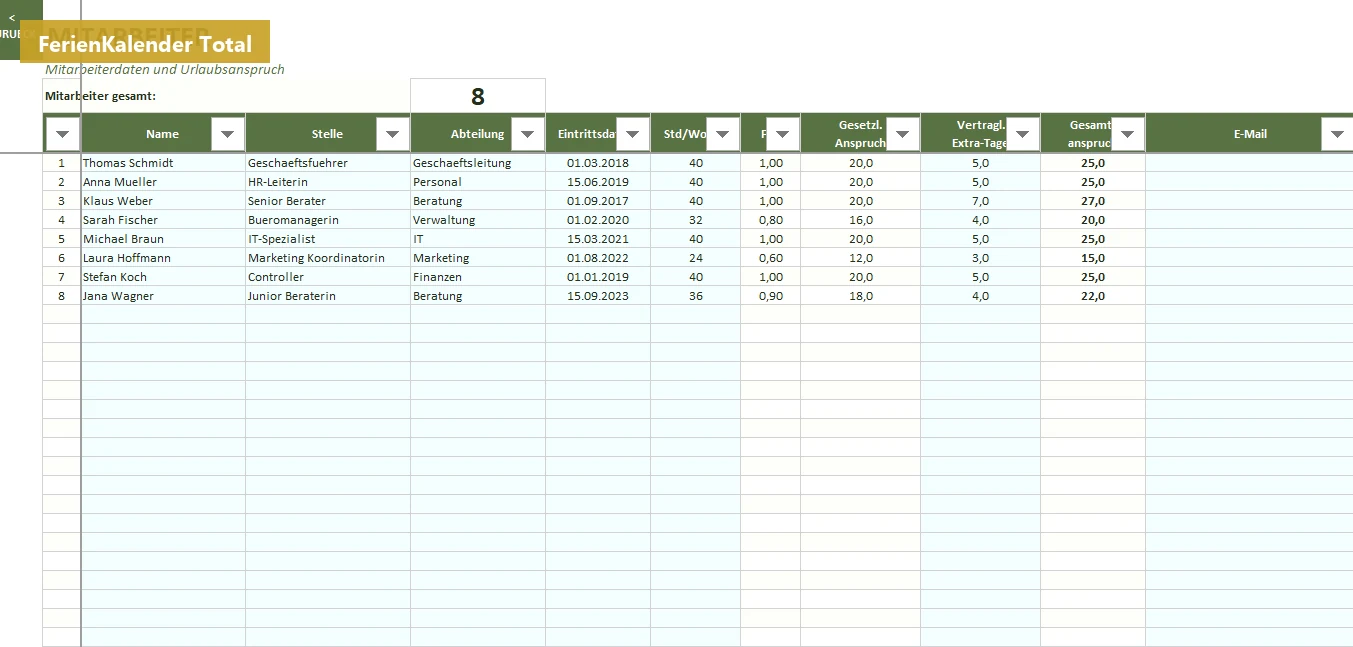Select the 'IT-Spezialist' cell

pos(328,239)
